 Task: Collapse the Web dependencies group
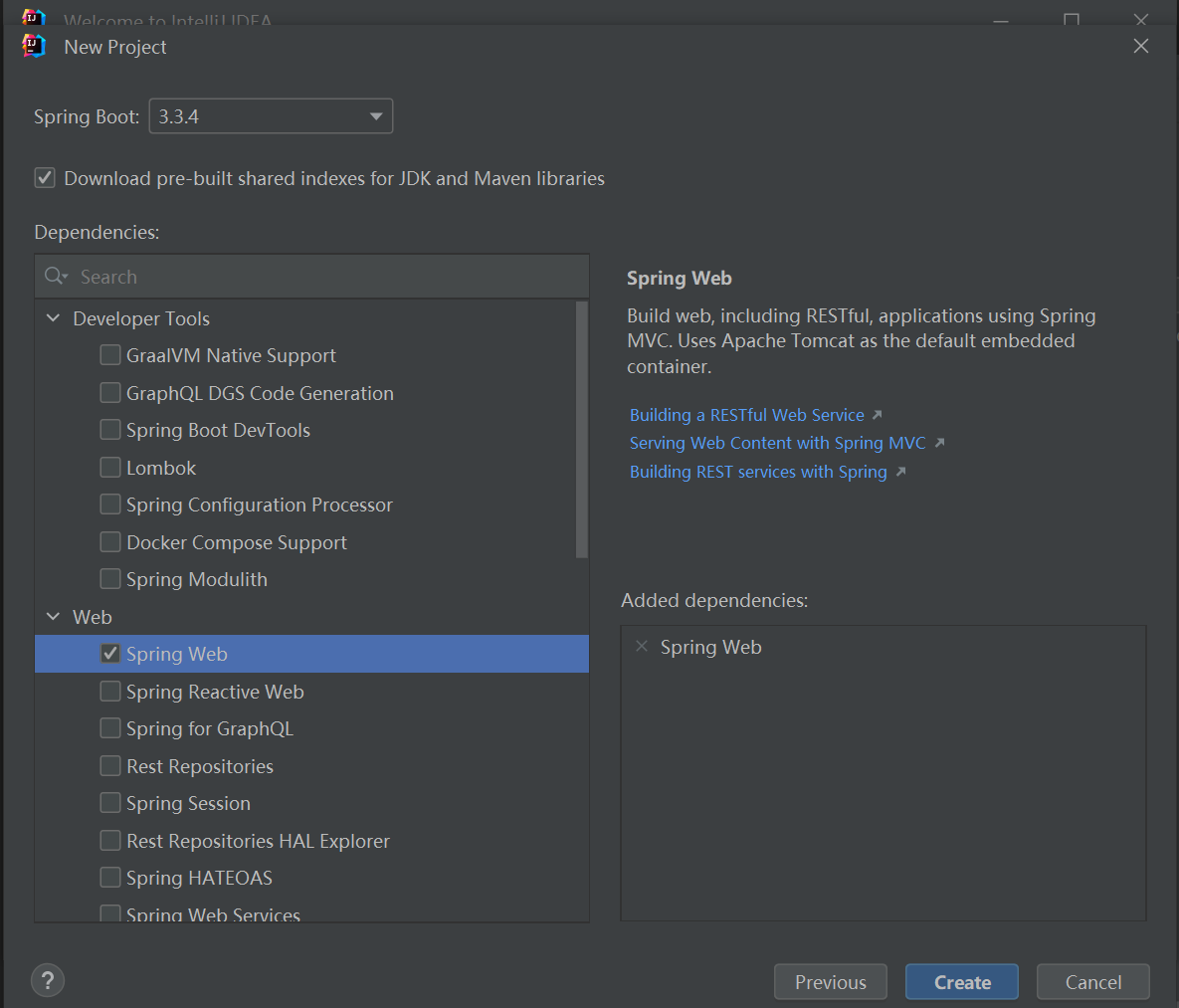[x=54, y=617]
